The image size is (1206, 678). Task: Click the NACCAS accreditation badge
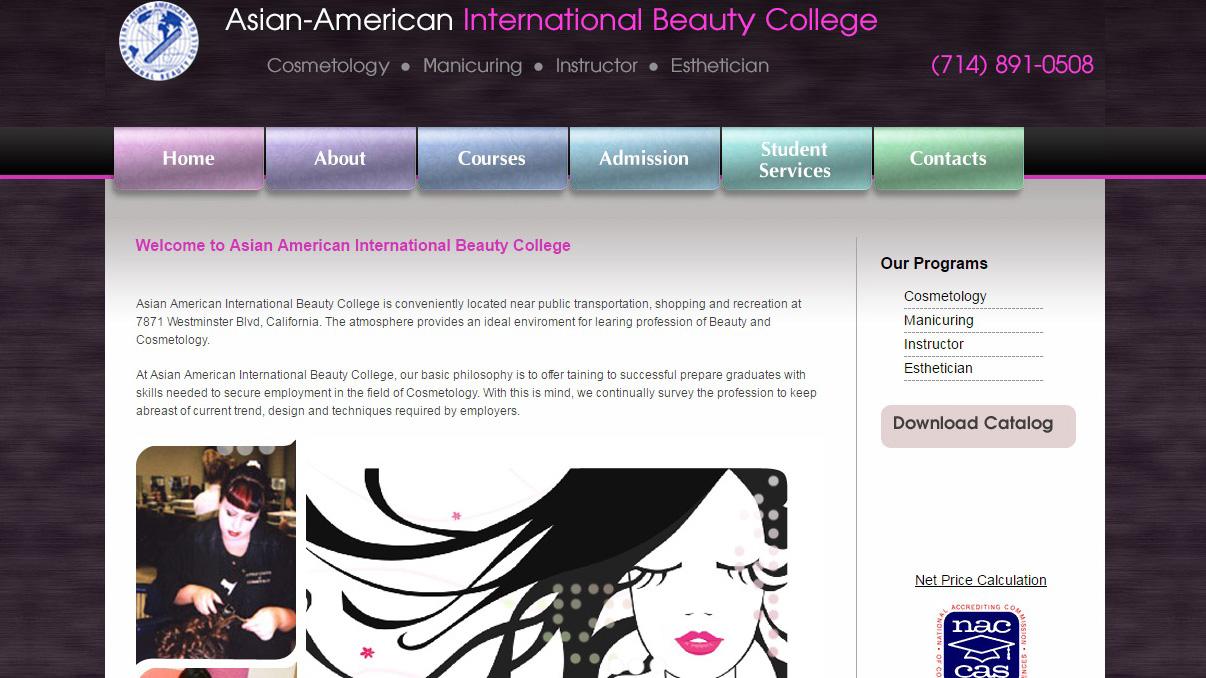981,642
